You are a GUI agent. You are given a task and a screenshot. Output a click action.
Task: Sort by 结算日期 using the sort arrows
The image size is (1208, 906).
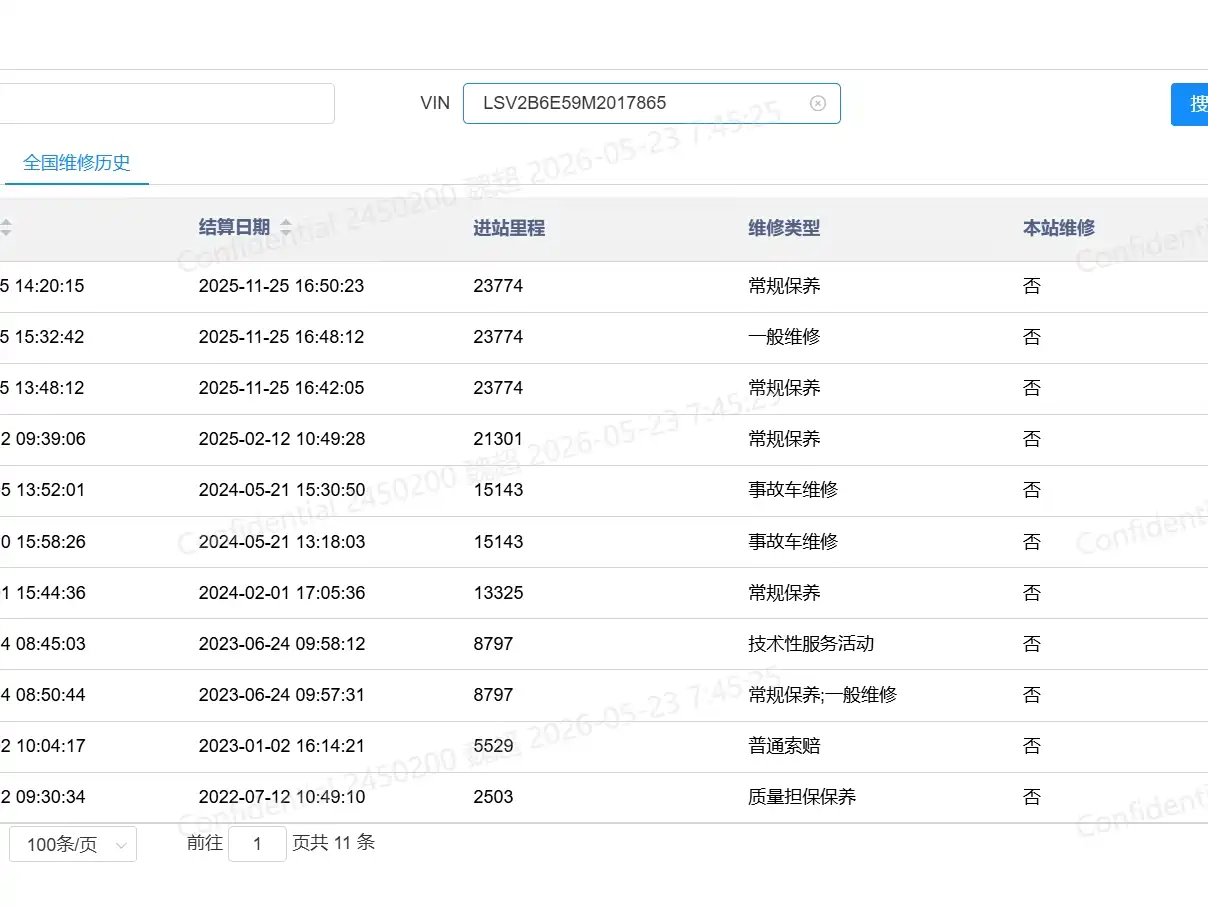click(286, 227)
